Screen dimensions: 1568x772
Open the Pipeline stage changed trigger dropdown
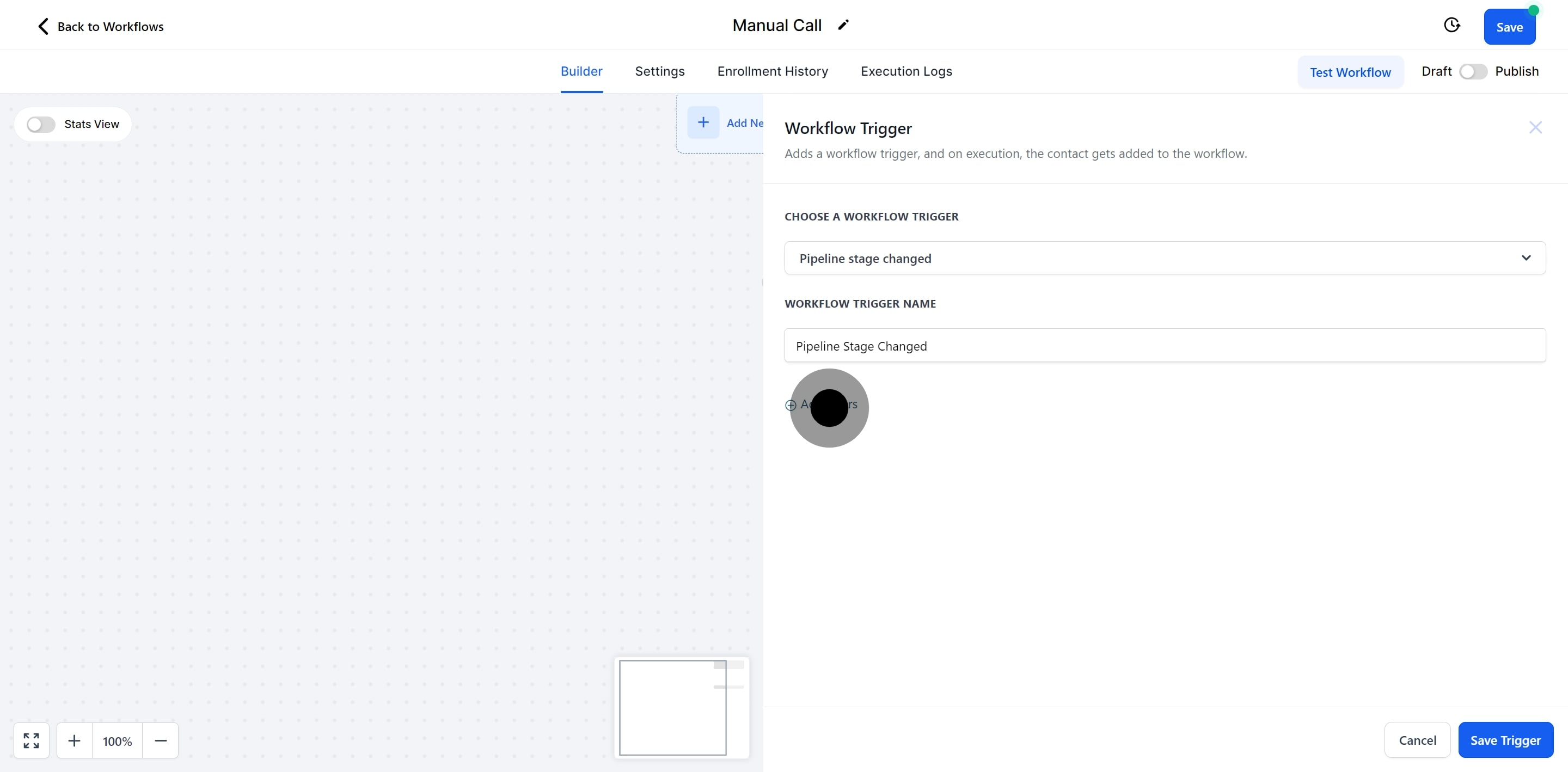point(1526,258)
